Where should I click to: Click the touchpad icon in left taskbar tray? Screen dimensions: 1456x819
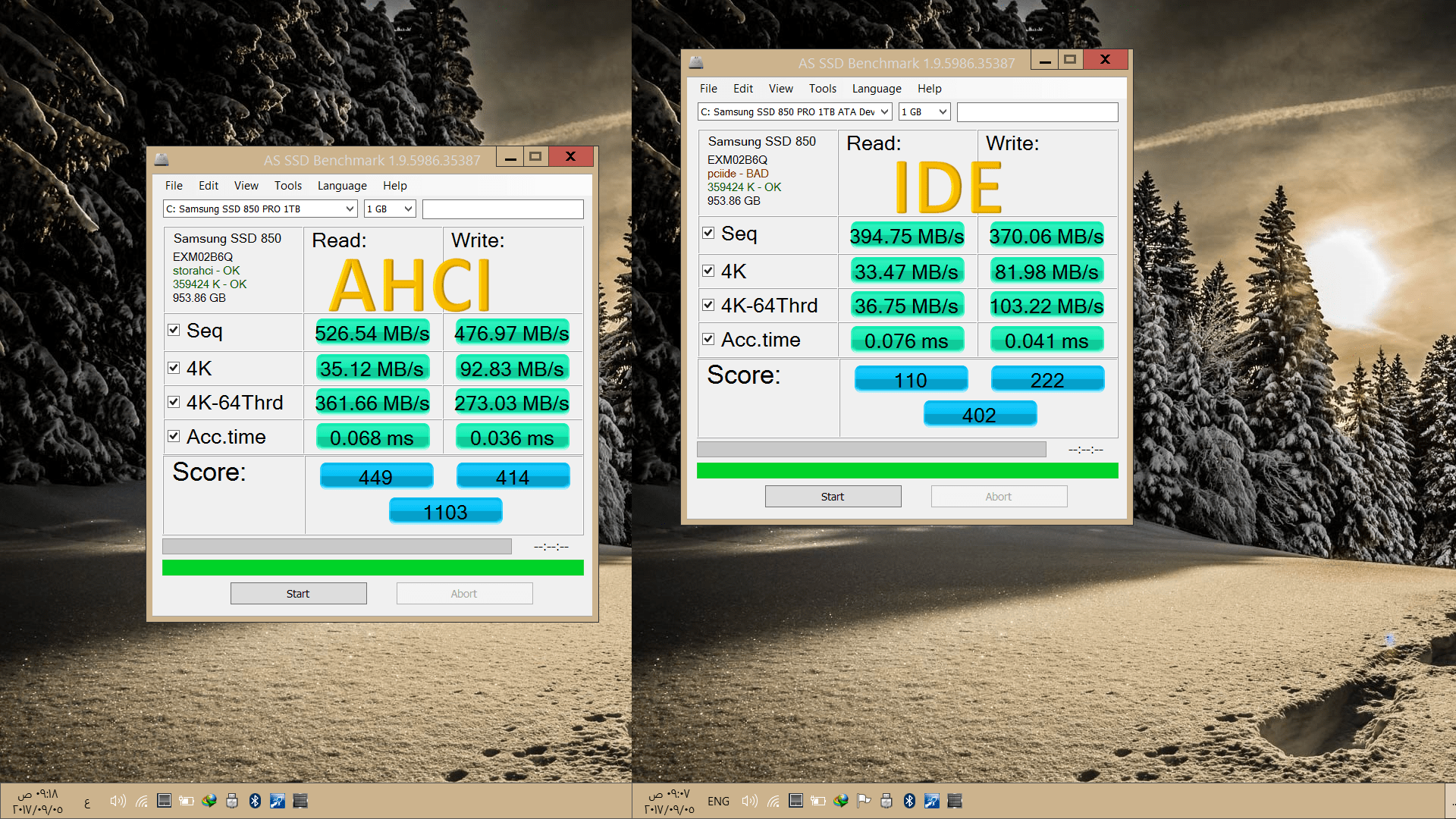pos(164,801)
